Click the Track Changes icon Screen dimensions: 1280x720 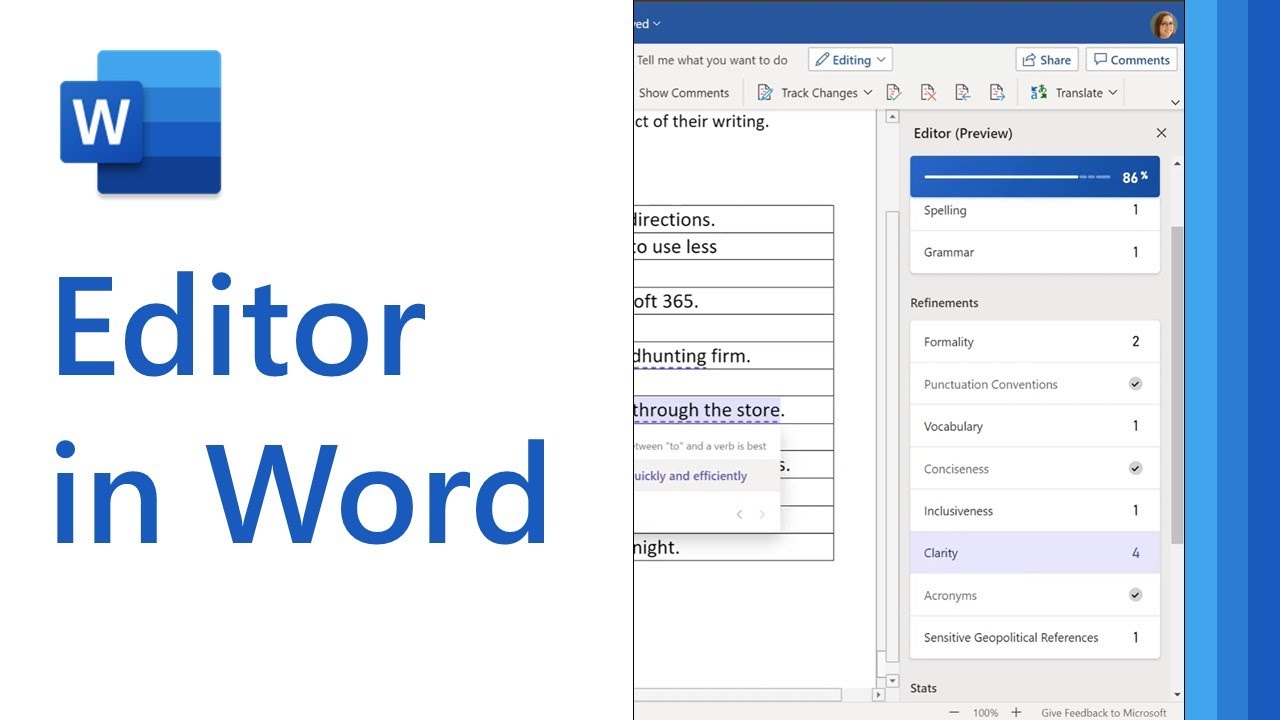pyautogui.click(x=765, y=92)
